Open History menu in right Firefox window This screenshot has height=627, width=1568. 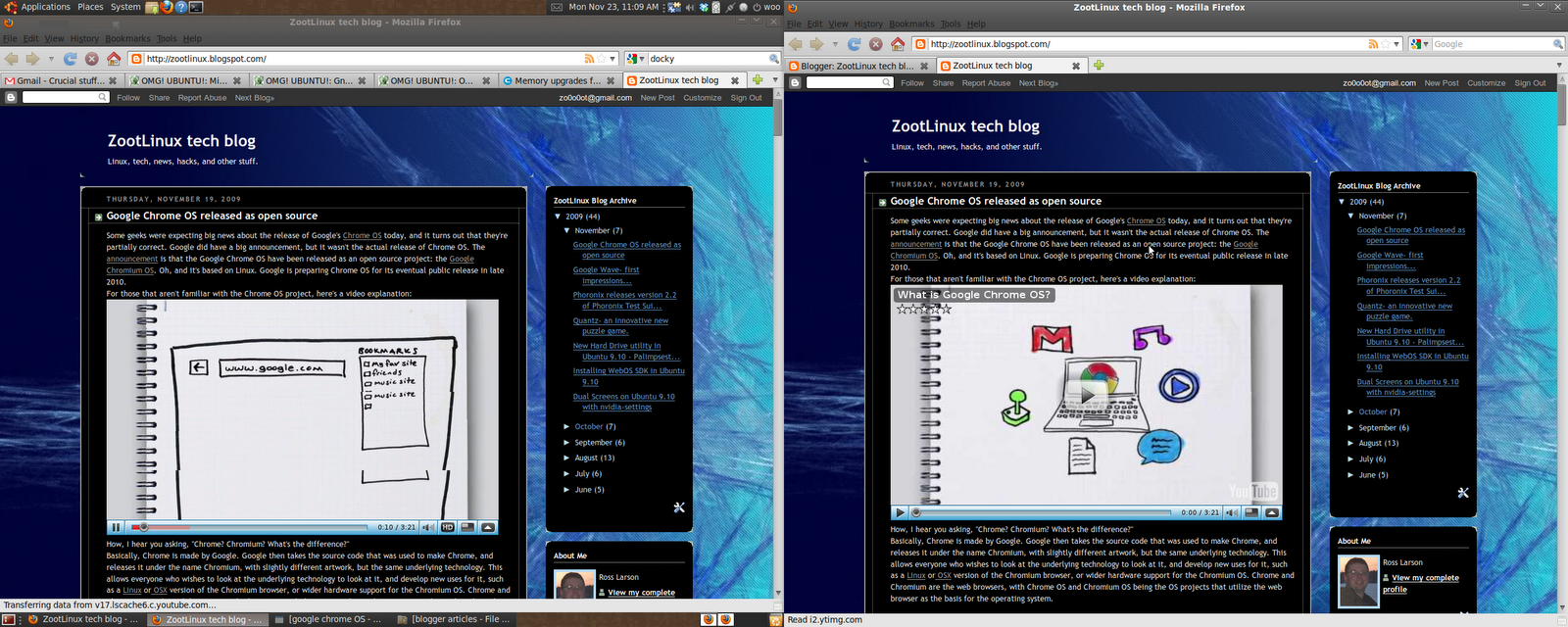click(868, 24)
